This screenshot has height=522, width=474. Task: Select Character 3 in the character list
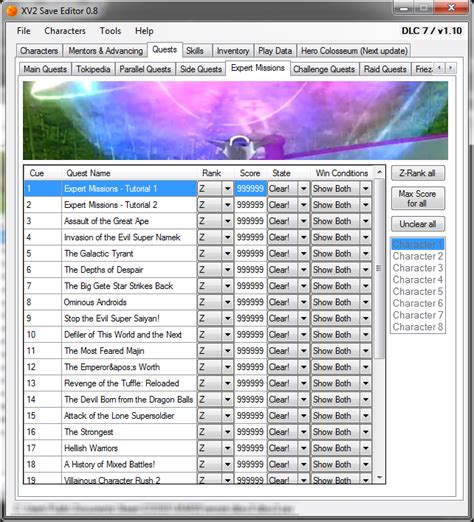tap(417, 268)
